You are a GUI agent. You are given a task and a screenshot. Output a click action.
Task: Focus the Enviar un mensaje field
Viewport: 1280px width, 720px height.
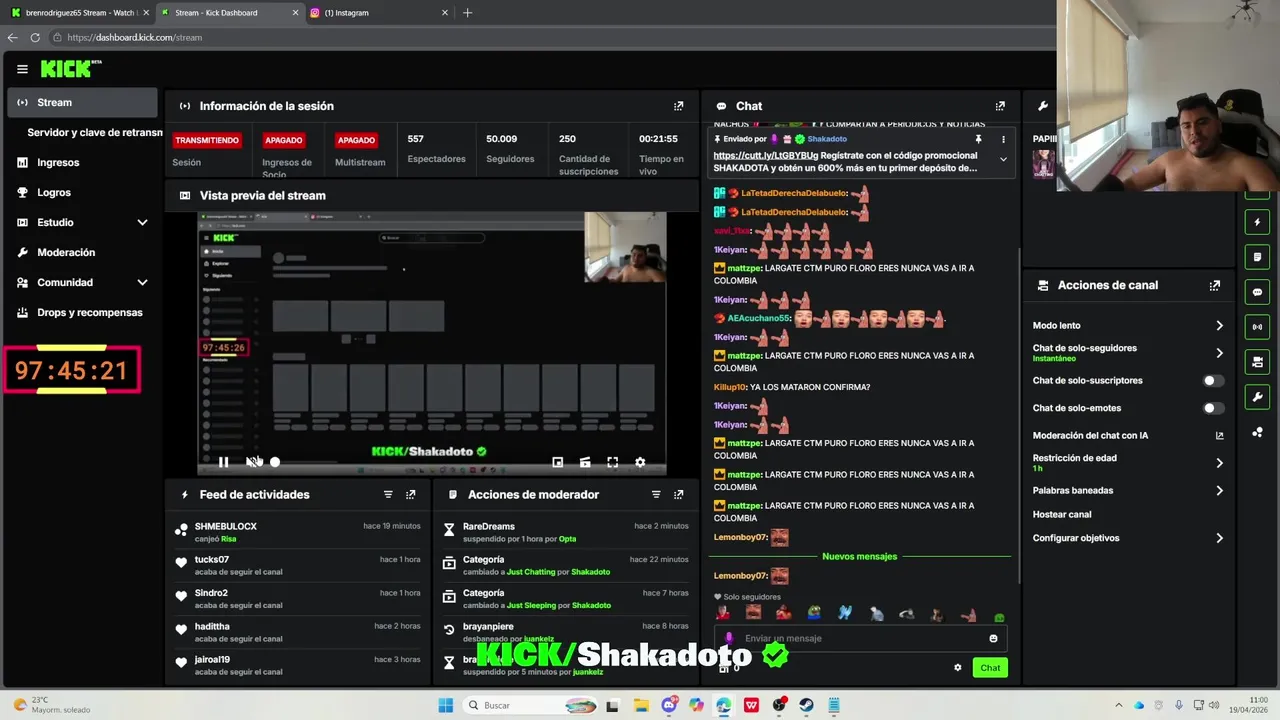(862, 638)
